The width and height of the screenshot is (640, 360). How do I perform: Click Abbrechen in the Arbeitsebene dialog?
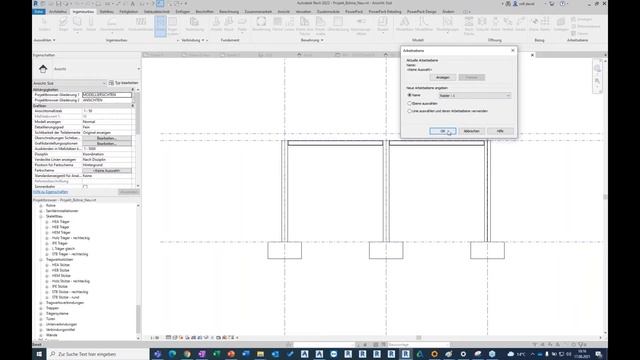471,131
